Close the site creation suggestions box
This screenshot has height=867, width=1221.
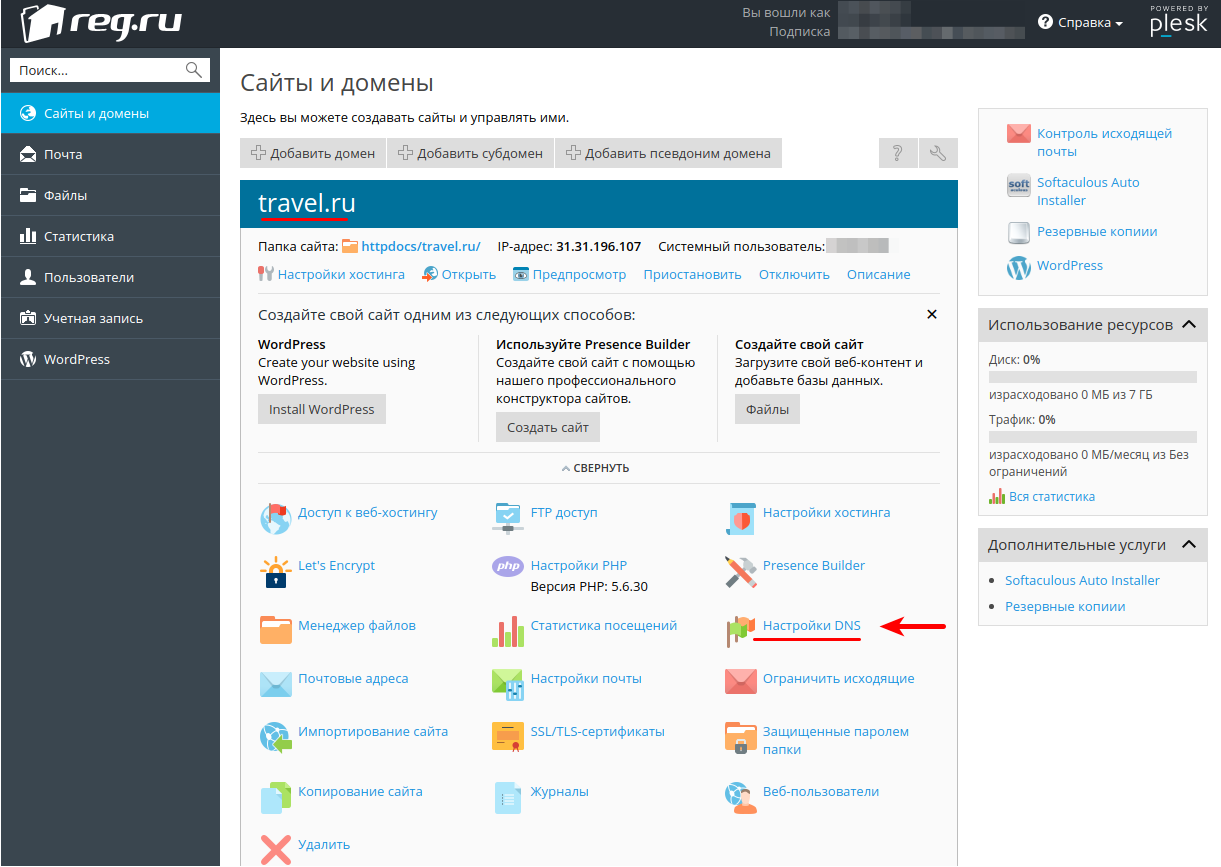tap(932, 314)
